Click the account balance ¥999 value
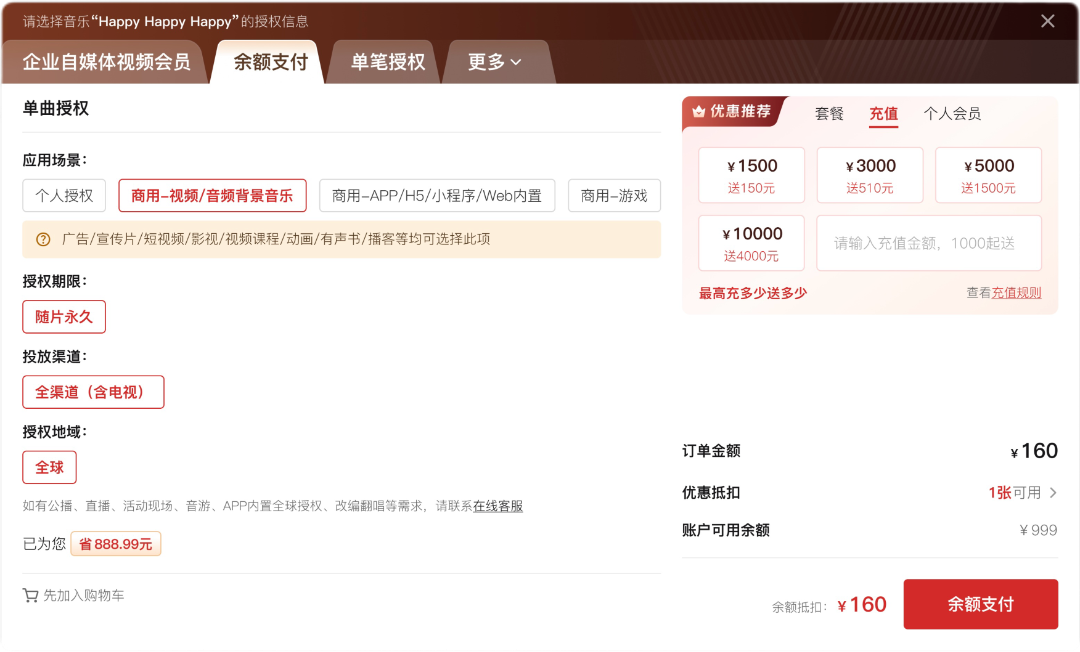The height and width of the screenshot is (652, 1080). click(x=1038, y=530)
